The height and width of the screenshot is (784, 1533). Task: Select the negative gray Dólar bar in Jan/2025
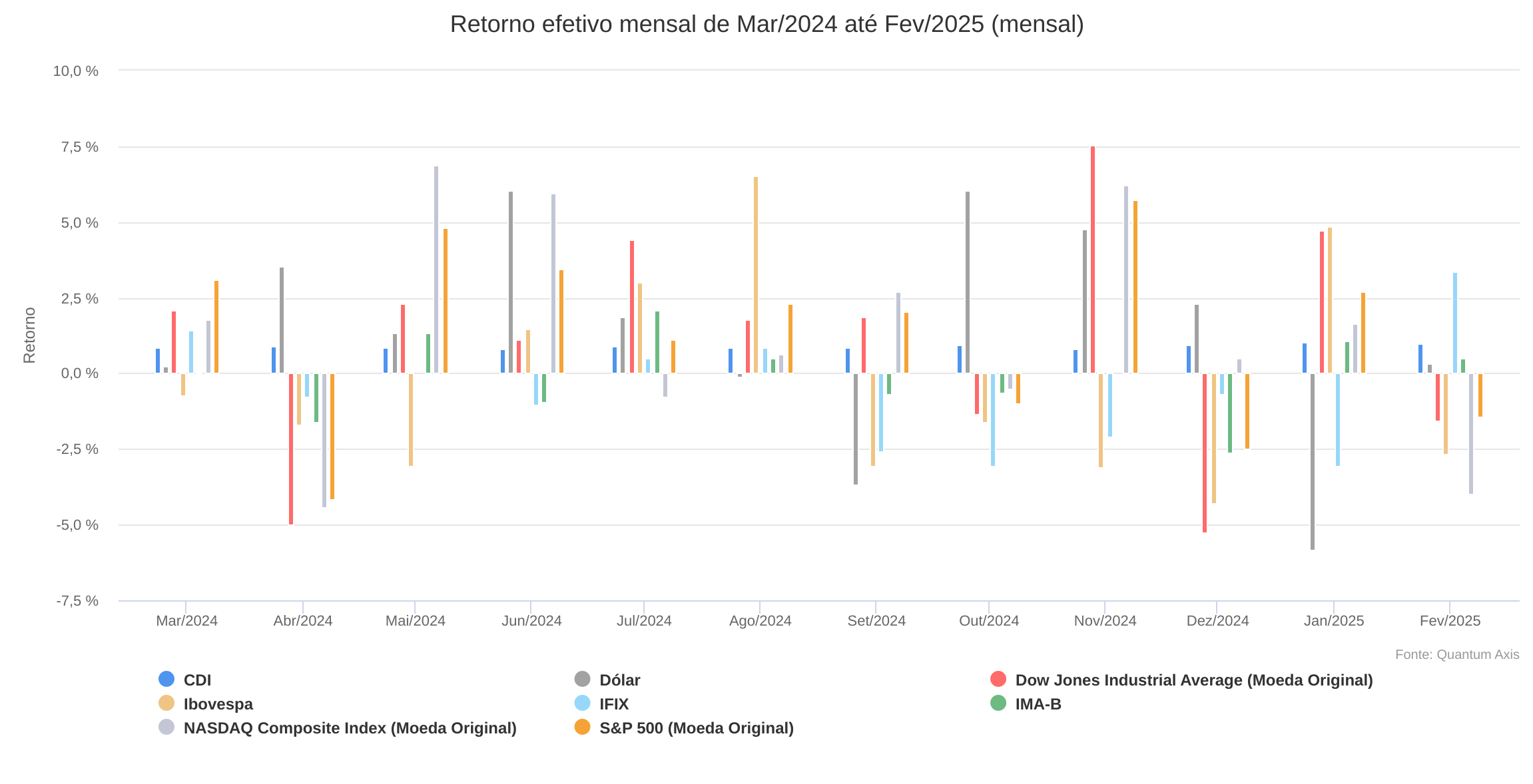(1313, 461)
